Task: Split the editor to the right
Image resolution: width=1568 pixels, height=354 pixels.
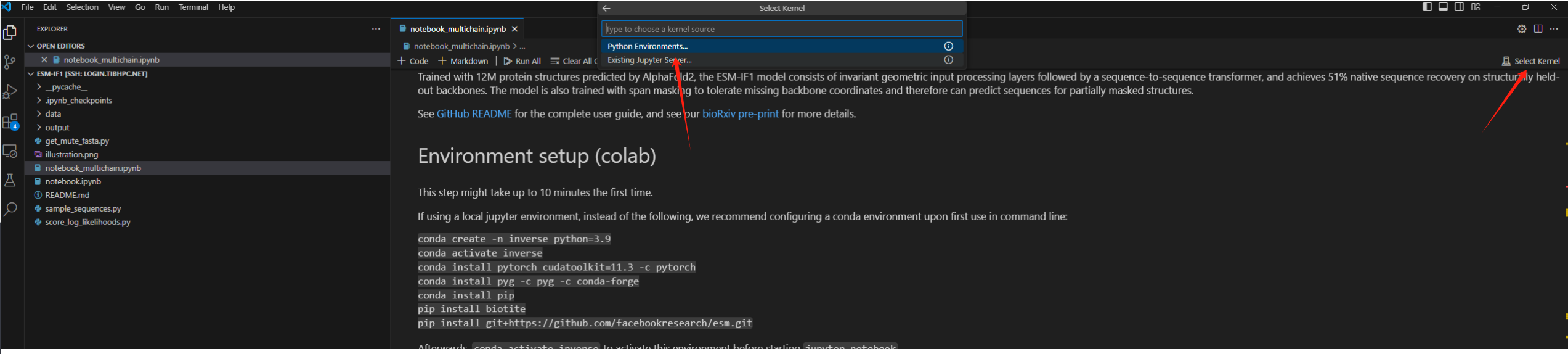Action: 1538,29
